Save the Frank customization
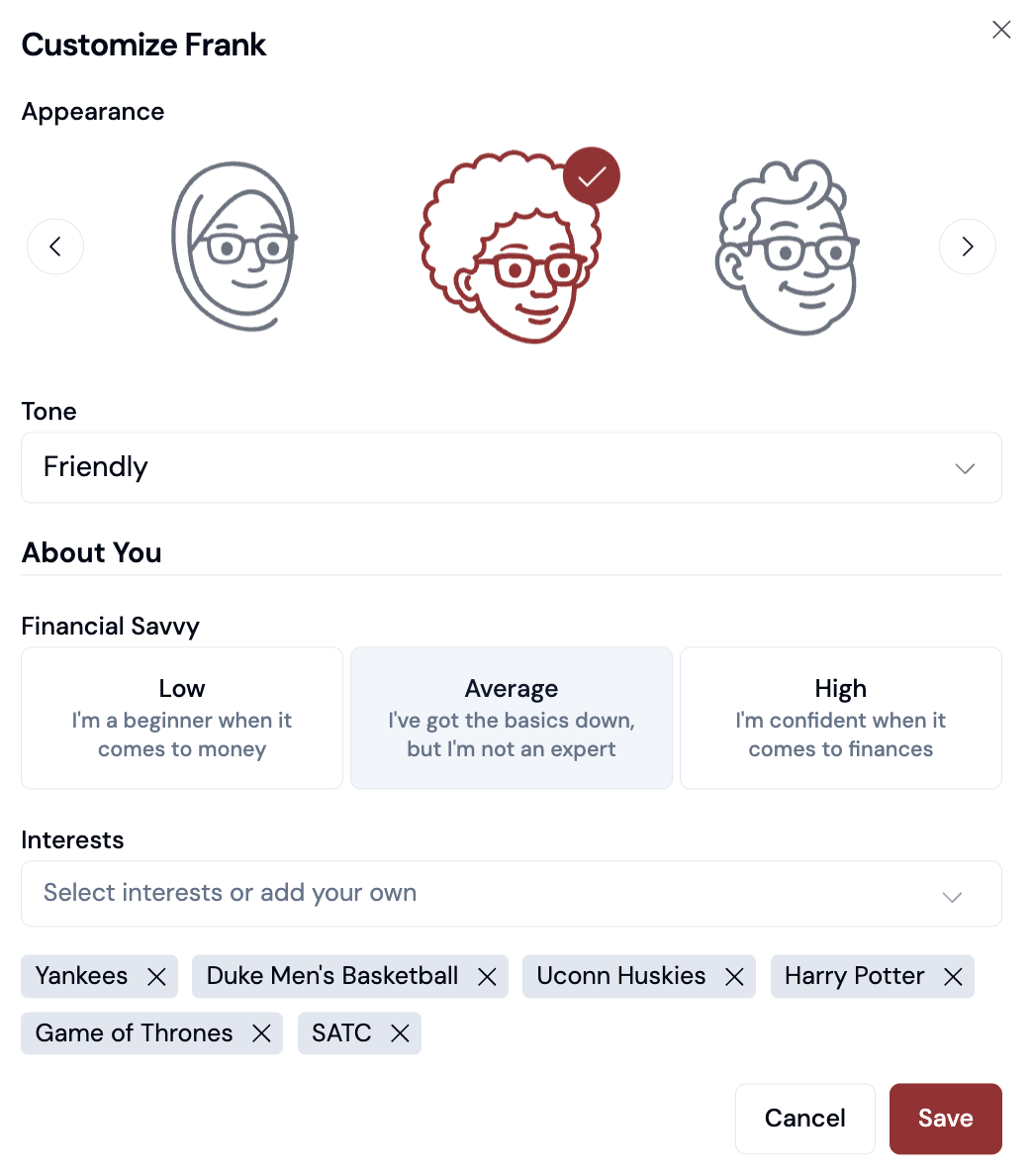This screenshot has width=1032, height=1176. pyautogui.click(x=945, y=1118)
